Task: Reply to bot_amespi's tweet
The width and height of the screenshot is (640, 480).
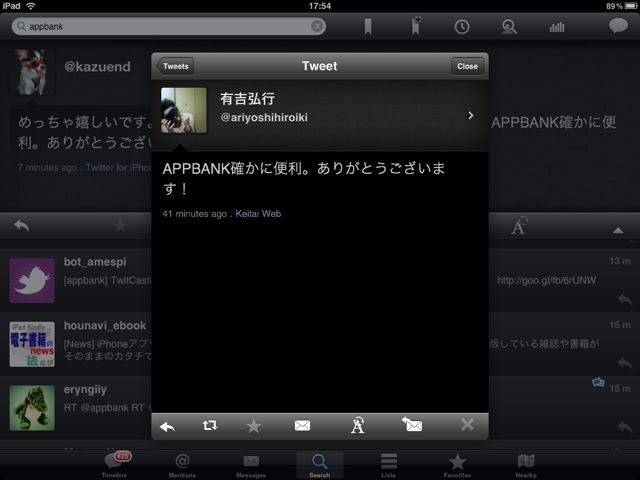Action: click(x=624, y=299)
